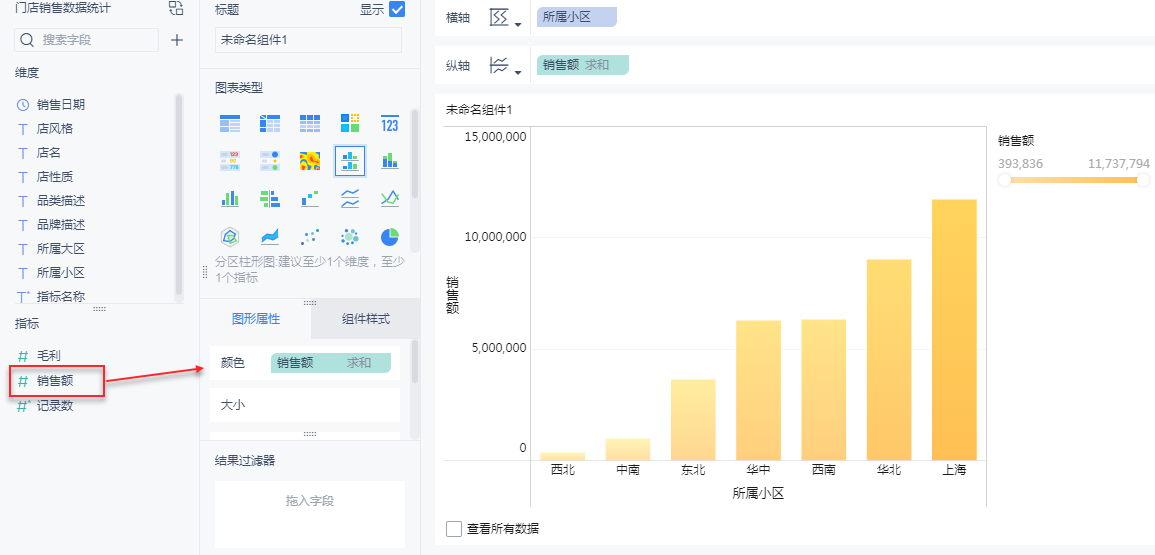Image resolution: width=1155 pixels, height=555 pixels.
Task: Select the cross table chart type icon
Action: pyautogui.click(x=270, y=124)
